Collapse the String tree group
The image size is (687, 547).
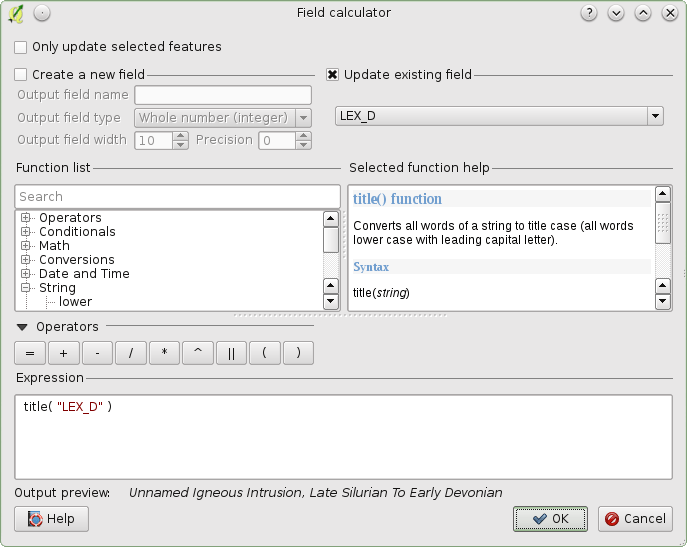26,288
